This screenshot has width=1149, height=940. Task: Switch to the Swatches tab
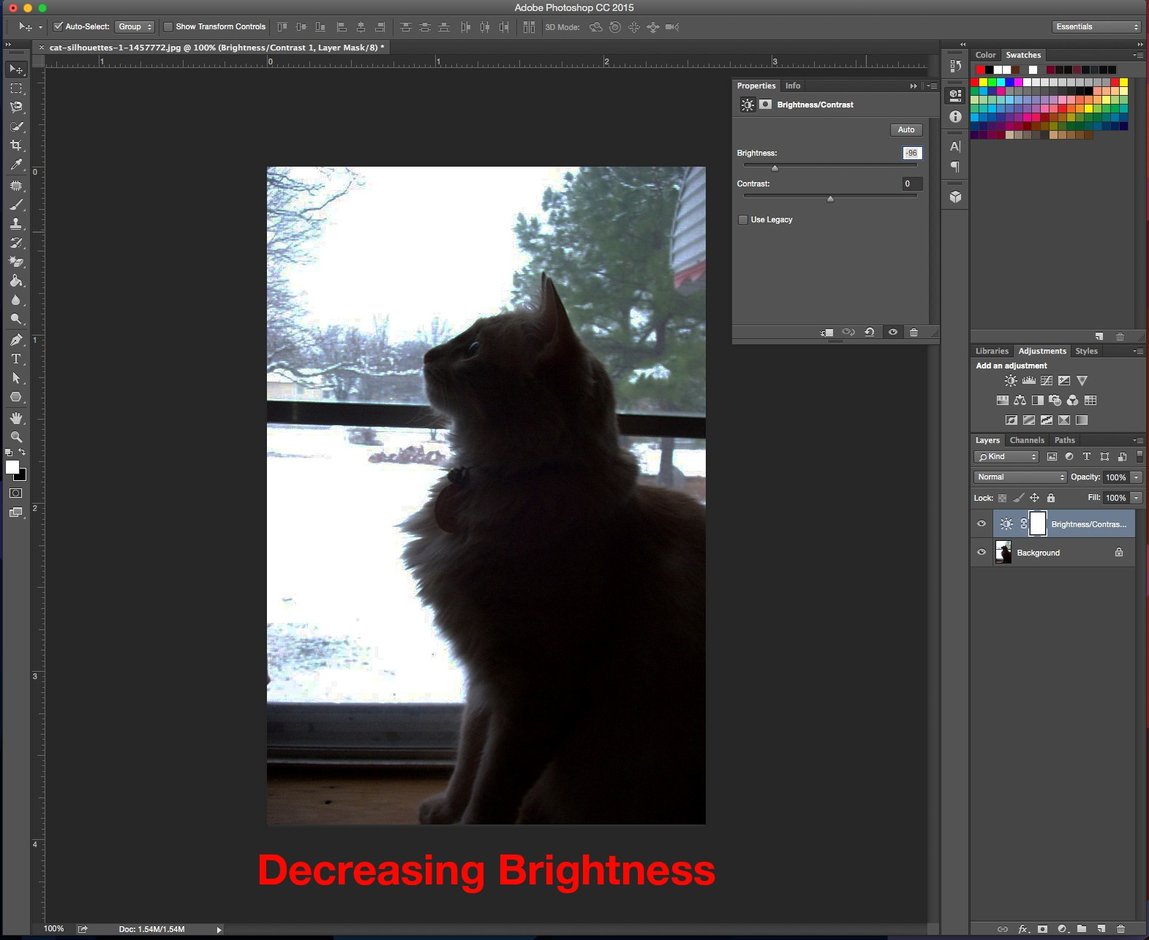(x=1022, y=55)
